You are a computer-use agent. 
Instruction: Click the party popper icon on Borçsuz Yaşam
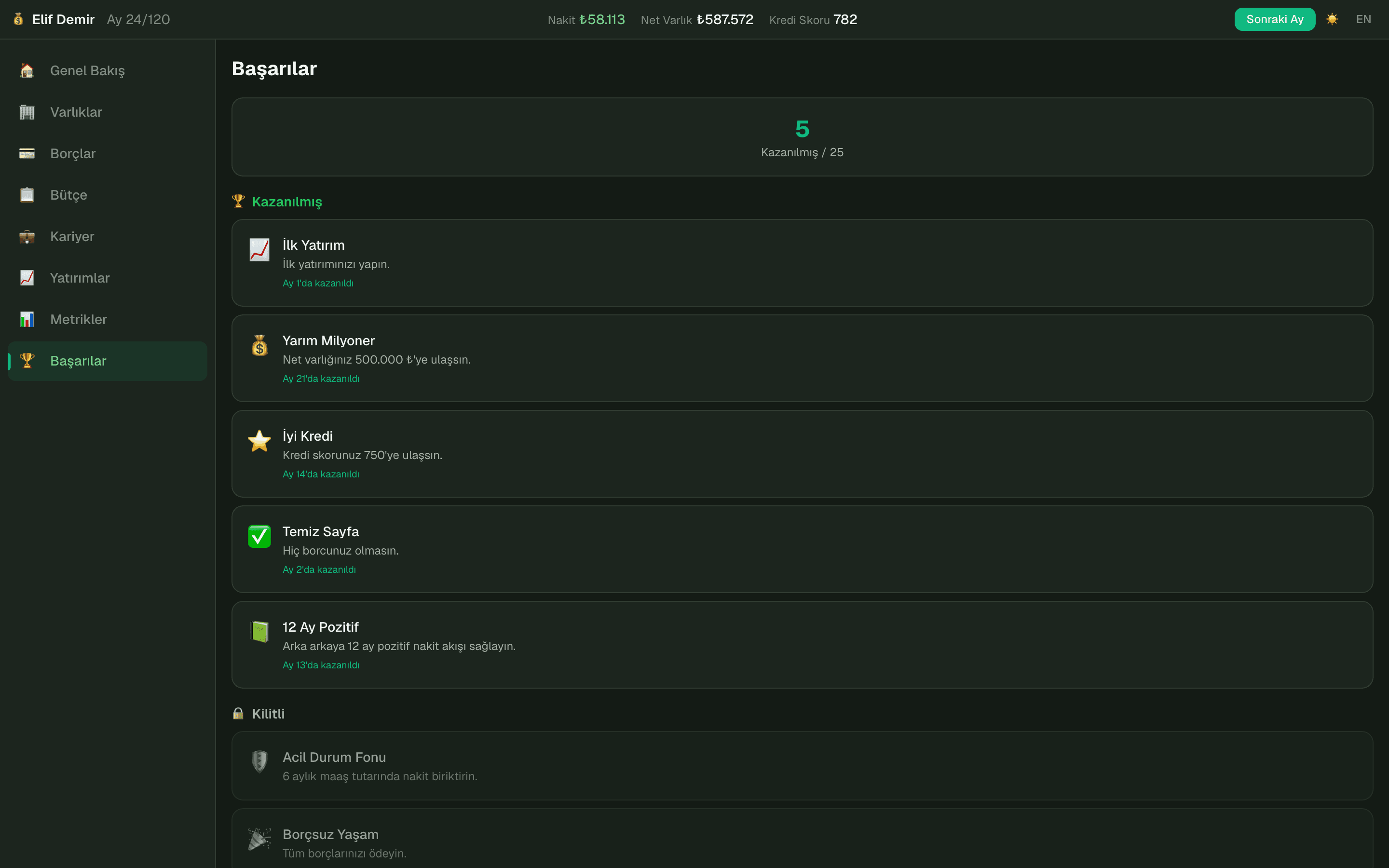click(259, 839)
